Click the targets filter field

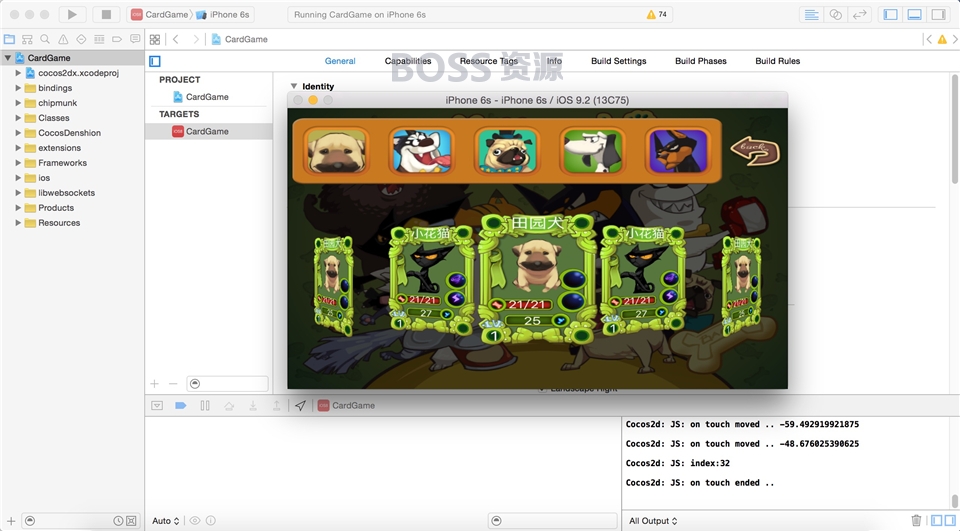click(x=227, y=384)
